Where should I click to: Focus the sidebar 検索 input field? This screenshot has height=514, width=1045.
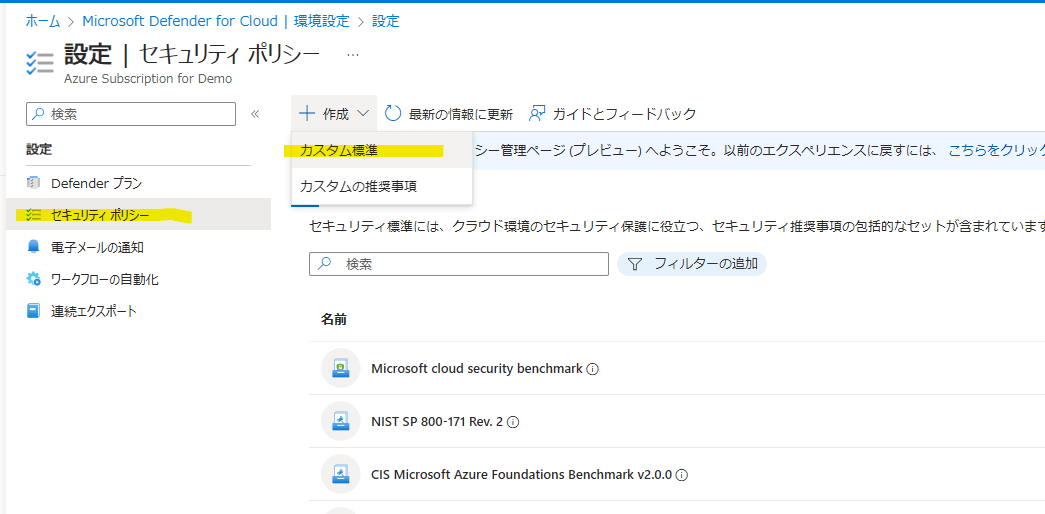point(131,114)
